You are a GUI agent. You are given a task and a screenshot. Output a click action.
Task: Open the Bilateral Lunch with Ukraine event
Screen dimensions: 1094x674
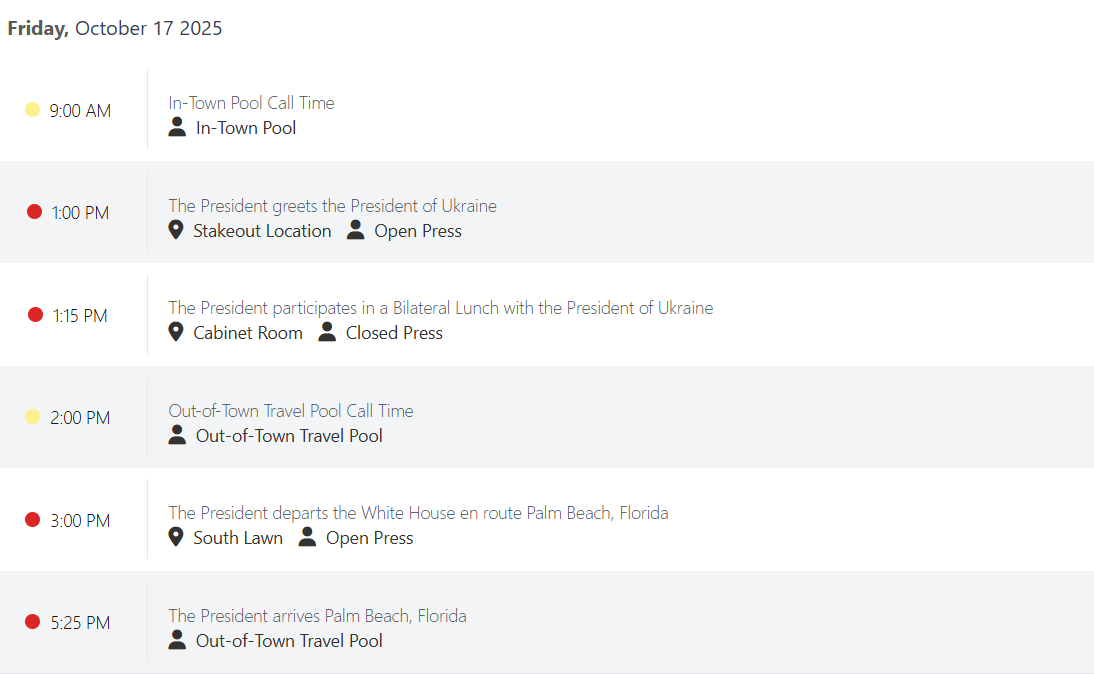[440, 308]
